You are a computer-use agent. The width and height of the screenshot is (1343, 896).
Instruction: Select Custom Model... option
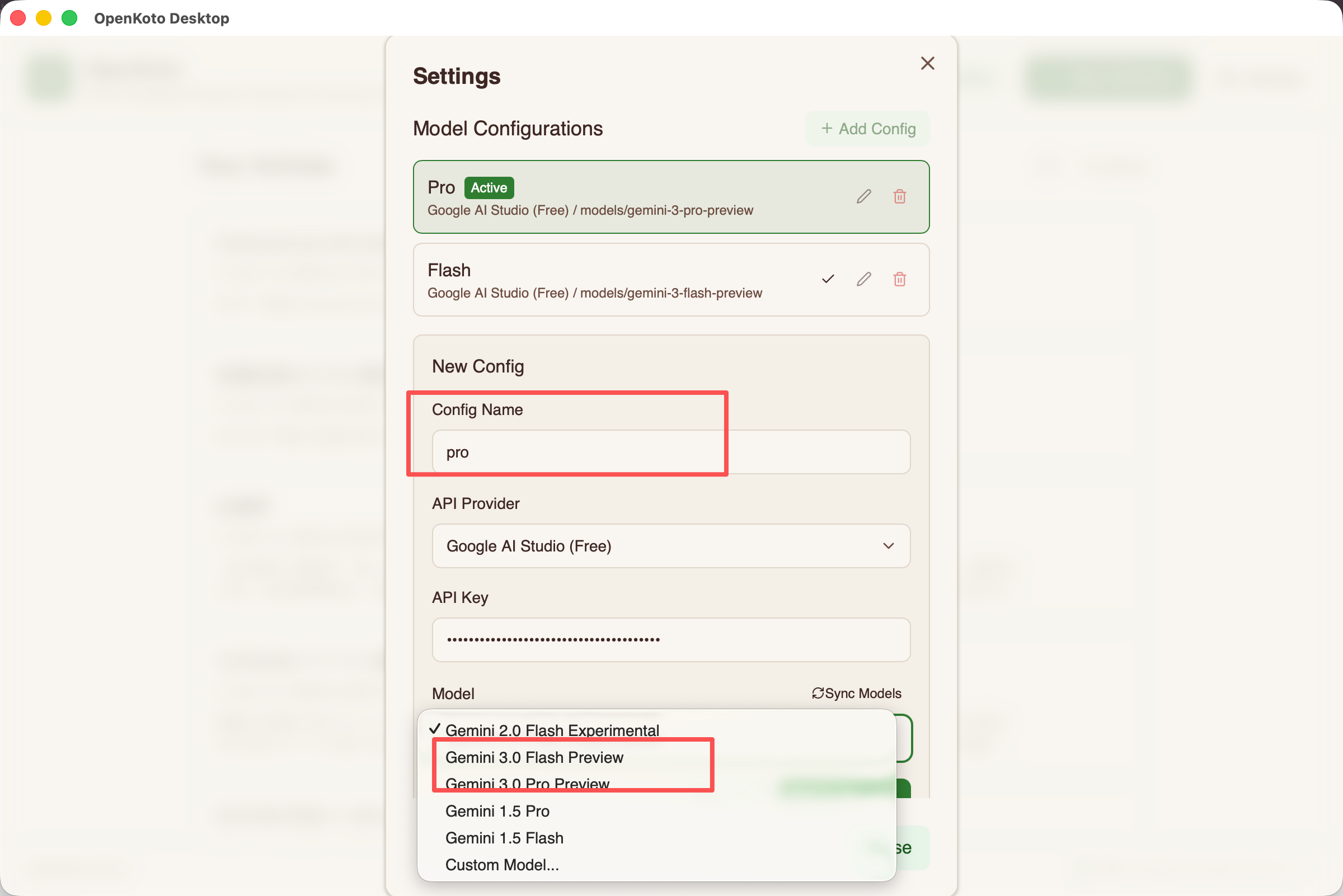(501, 865)
